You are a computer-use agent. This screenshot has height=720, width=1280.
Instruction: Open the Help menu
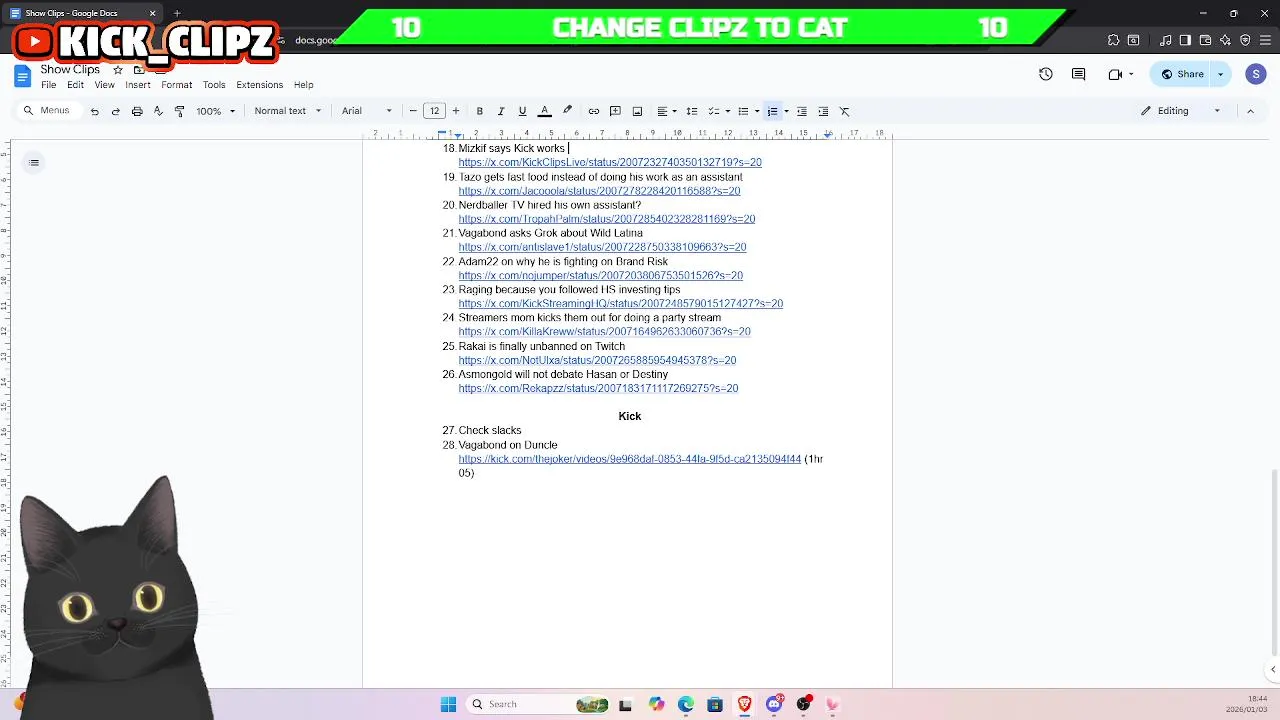pyautogui.click(x=303, y=85)
